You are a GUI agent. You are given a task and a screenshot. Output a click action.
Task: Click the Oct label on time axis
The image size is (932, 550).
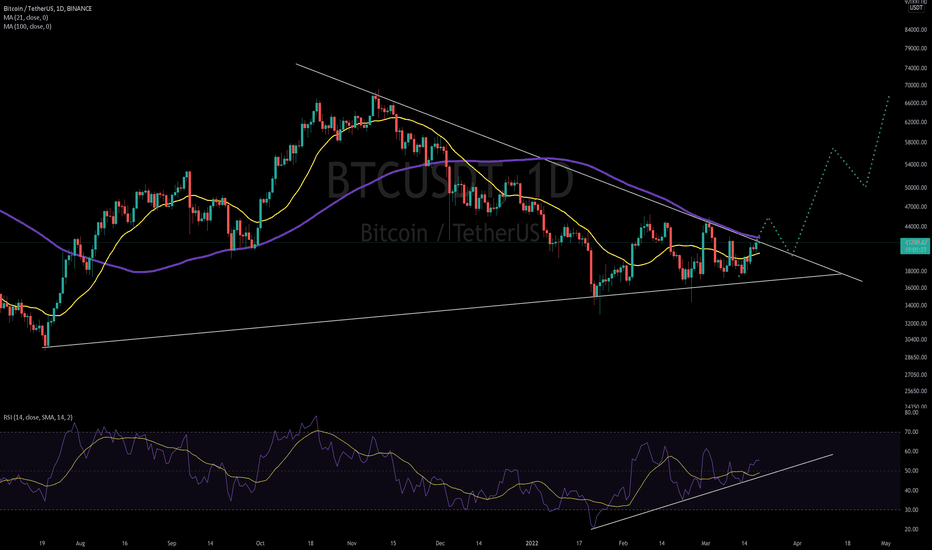(x=260, y=543)
